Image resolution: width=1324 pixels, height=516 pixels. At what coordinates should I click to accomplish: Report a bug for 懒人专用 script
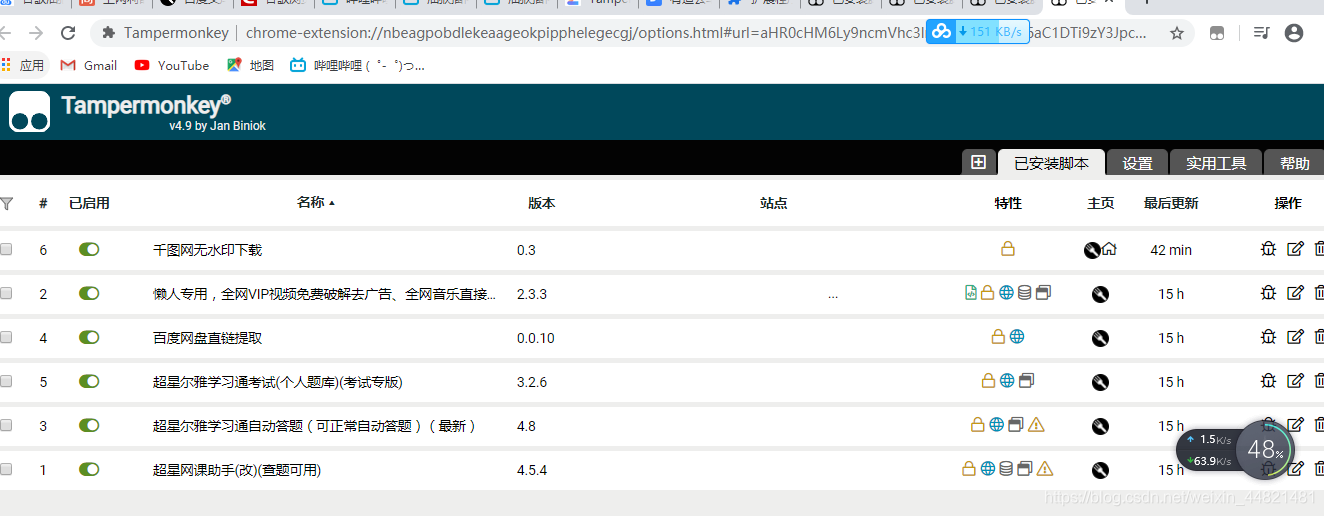tap(1268, 293)
